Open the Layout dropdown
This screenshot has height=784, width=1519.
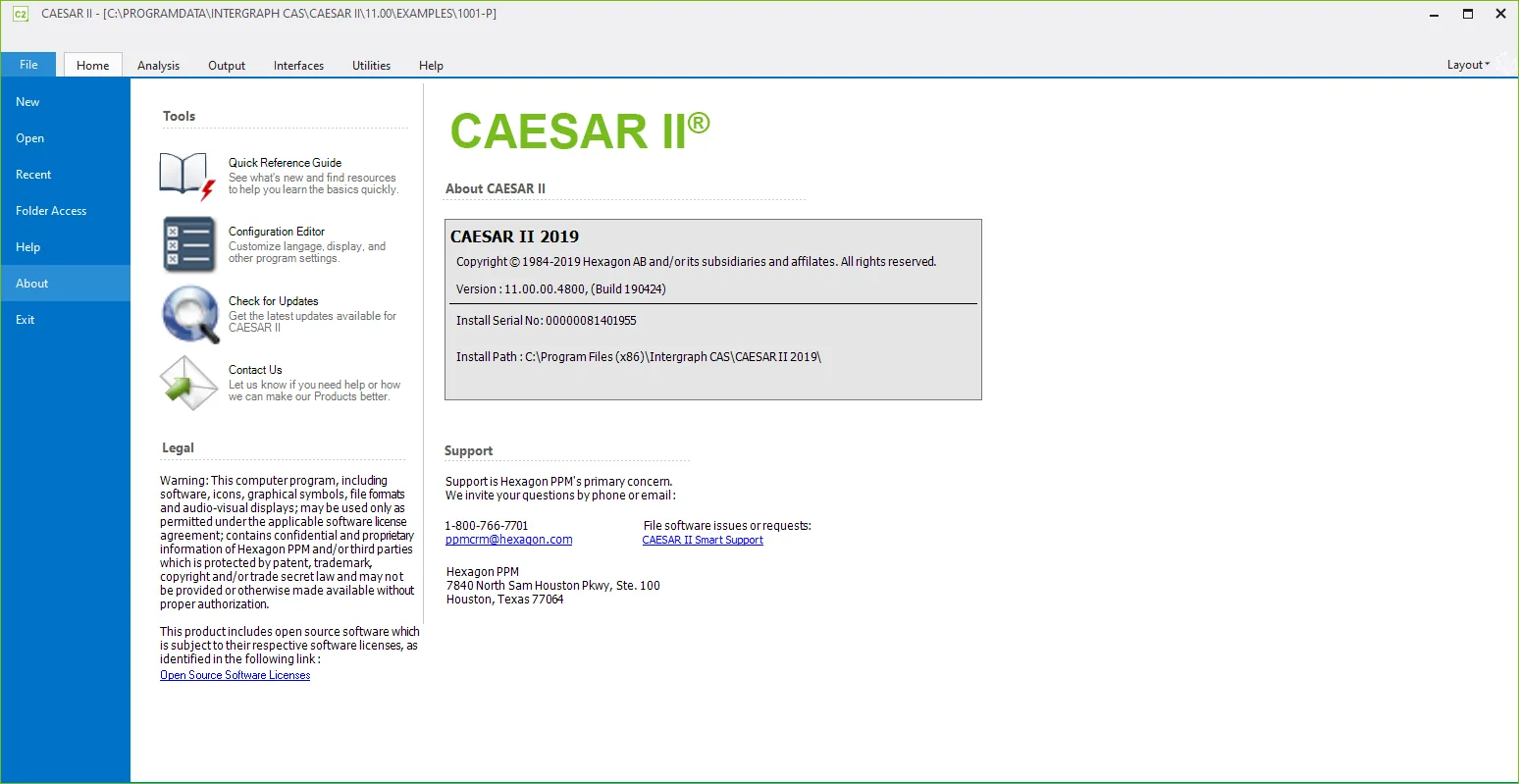tap(1468, 65)
